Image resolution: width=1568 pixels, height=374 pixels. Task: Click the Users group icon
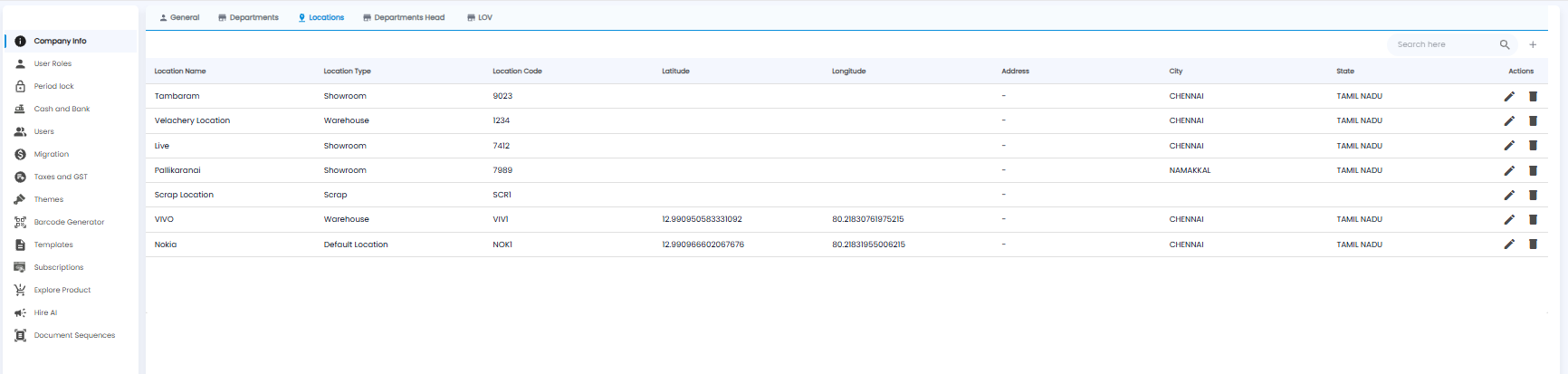pos(20,131)
